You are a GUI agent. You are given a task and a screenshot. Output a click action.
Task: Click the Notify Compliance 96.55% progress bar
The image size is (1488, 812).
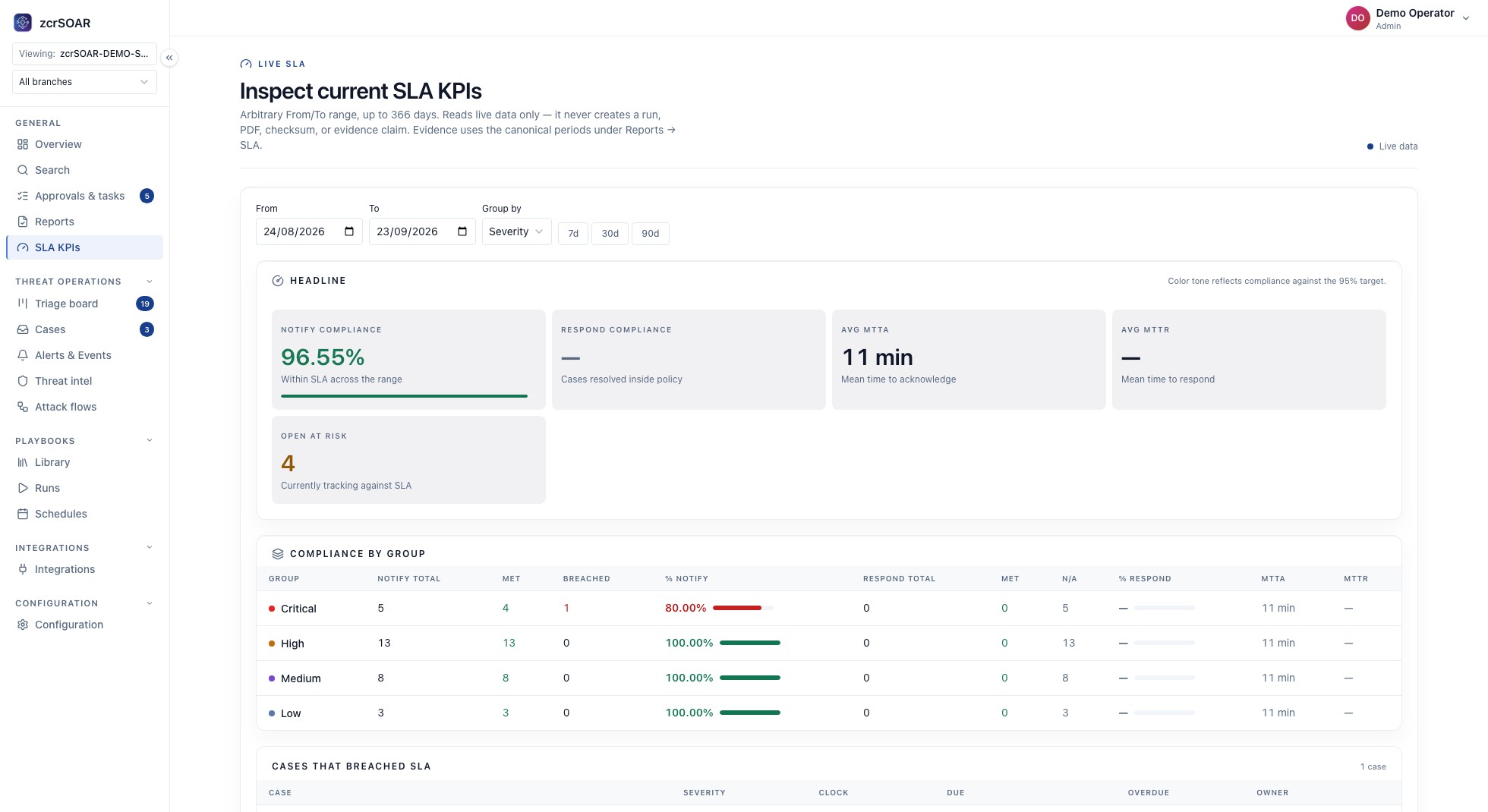coord(408,396)
